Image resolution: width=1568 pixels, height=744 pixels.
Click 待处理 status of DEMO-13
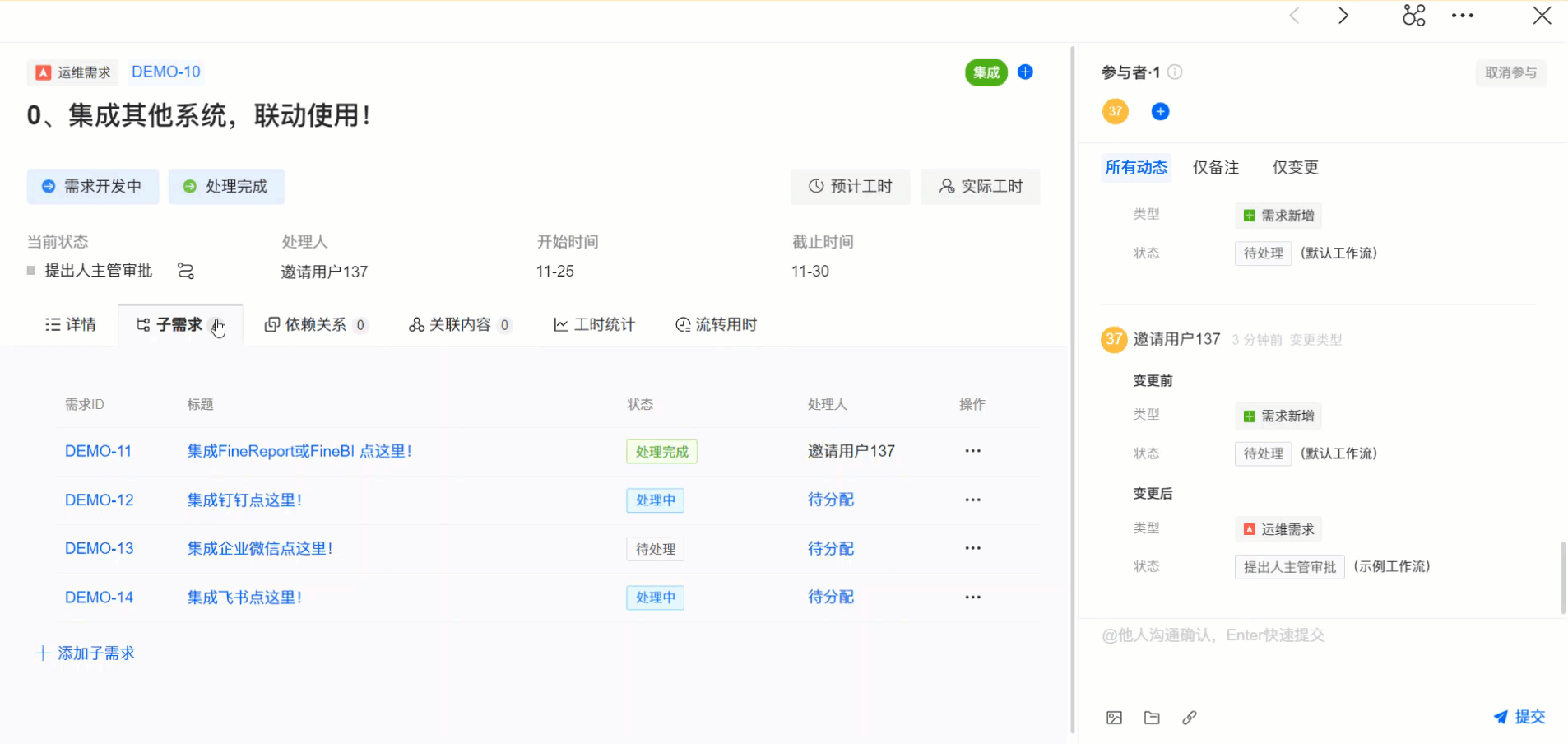655,549
